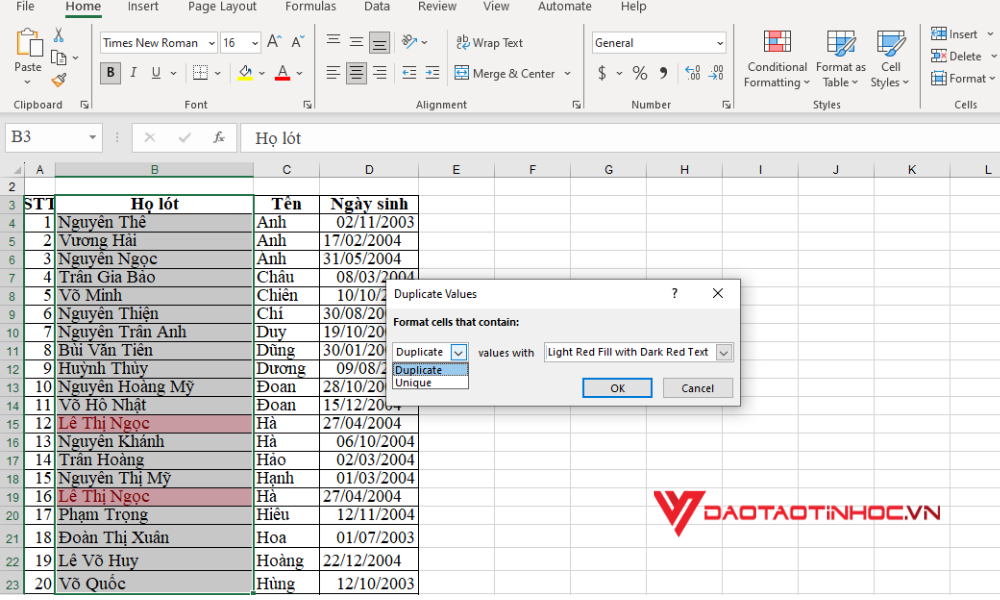Center align the selected cells
Screen dimensions: 1000x600
(x=356, y=73)
